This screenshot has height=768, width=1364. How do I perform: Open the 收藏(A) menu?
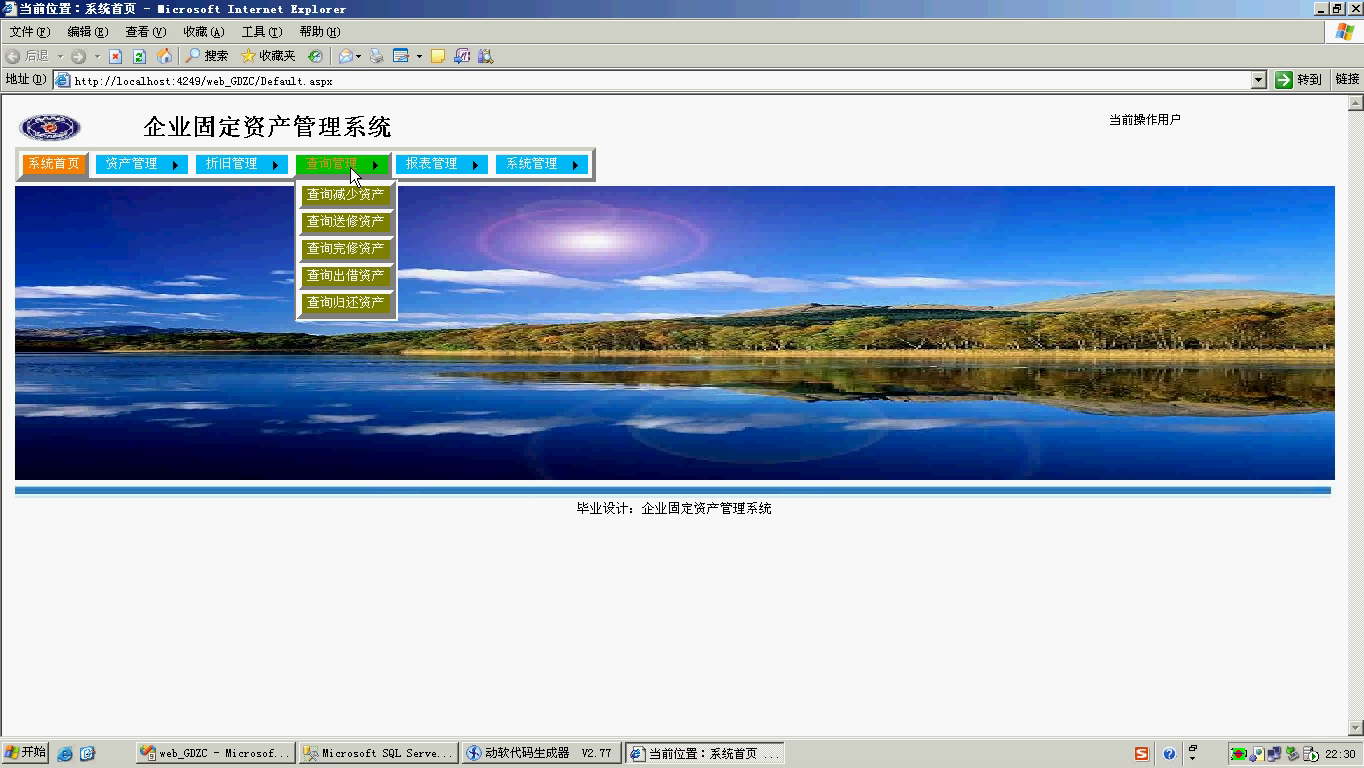pyautogui.click(x=203, y=32)
